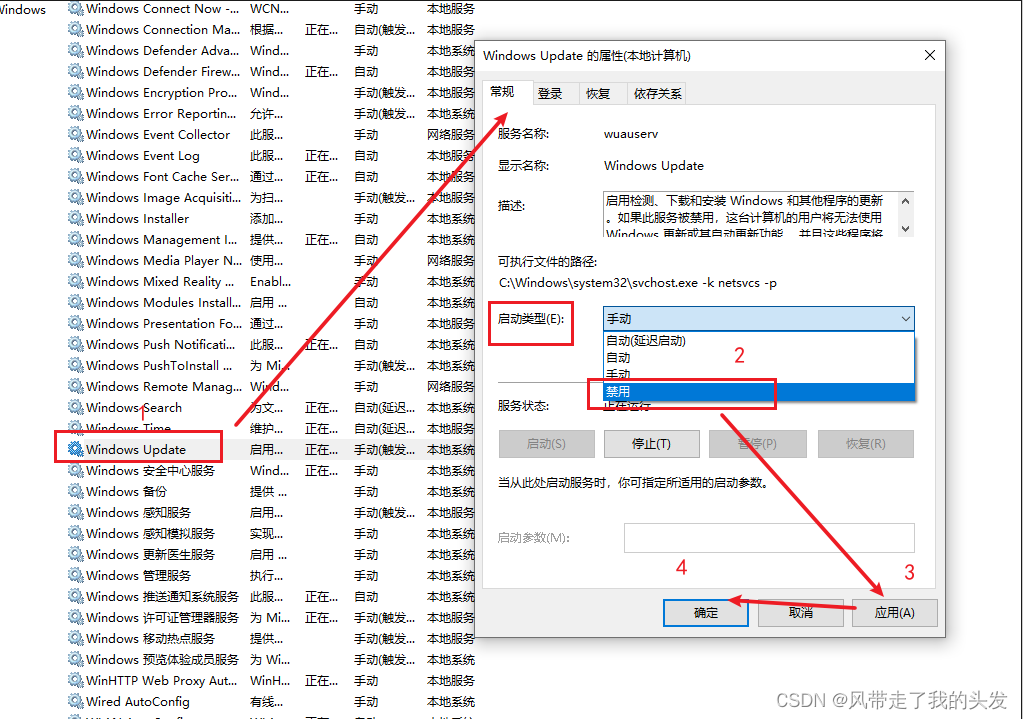Click the 启动参数(M) input field
This screenshot has height=719, width=1023.
(769, 538)
